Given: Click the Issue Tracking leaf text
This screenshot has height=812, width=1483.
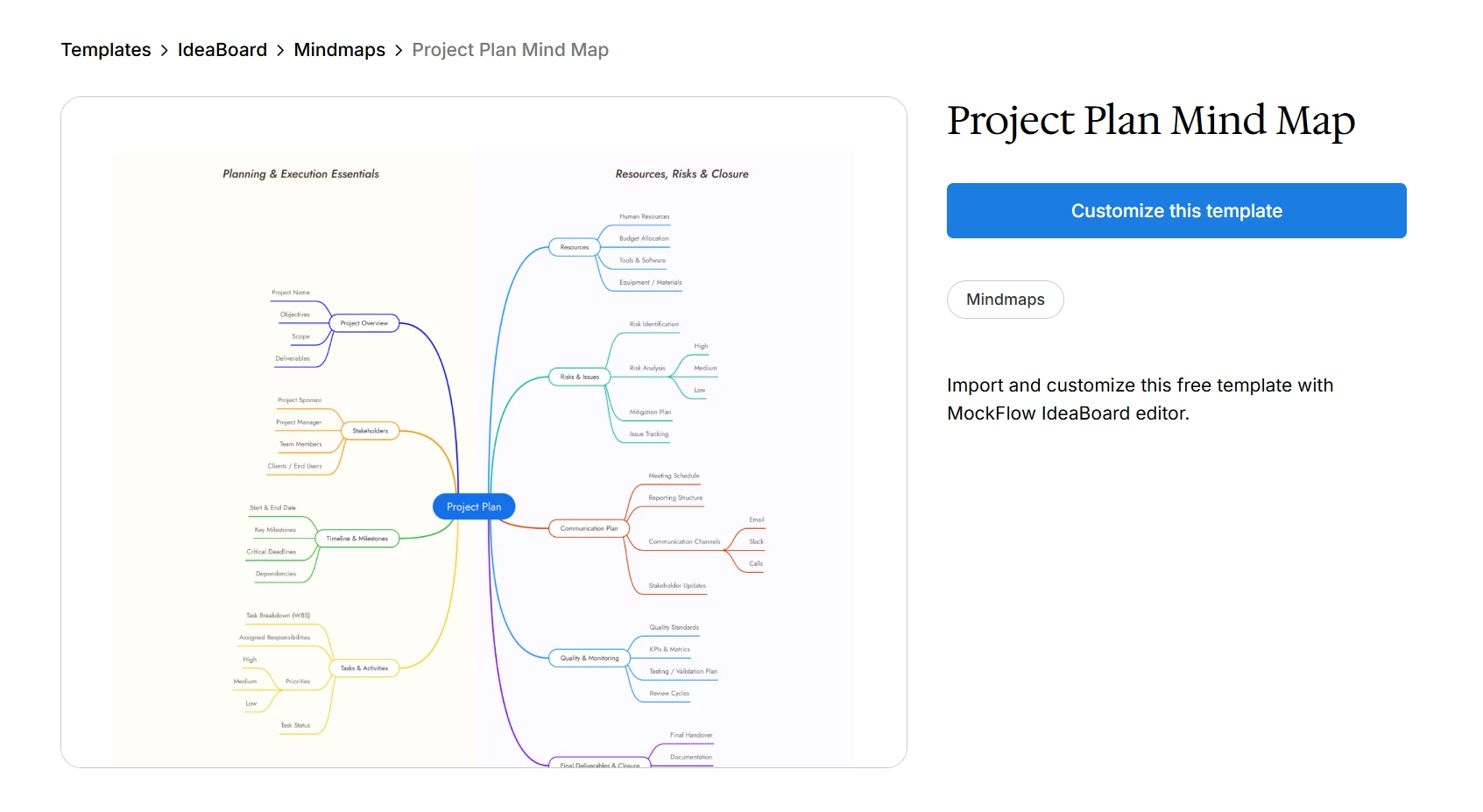Looking at the screenshot, I should 649,434.
